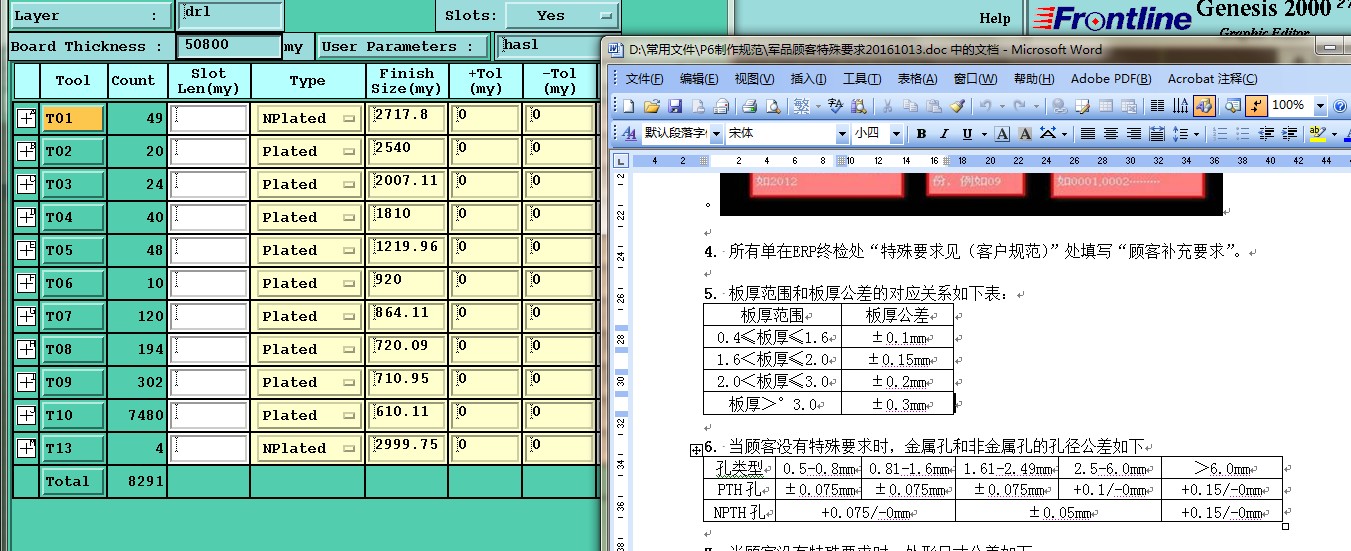Open the font size dropdown showing 小四

pyautogui.click(x=896, y=133)
